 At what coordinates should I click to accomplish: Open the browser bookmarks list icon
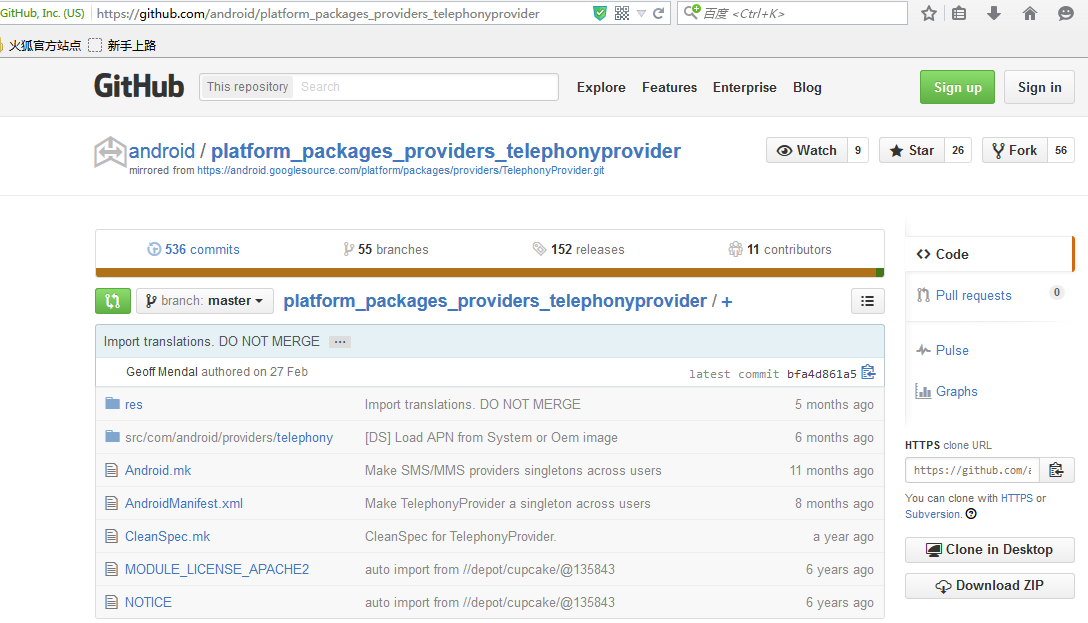959,13
